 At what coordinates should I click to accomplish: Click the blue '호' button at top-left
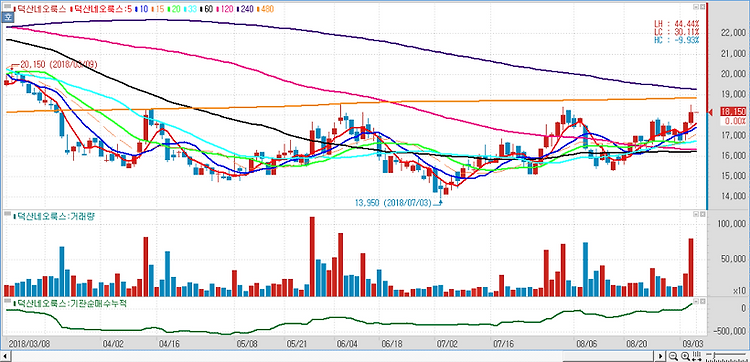8,17
